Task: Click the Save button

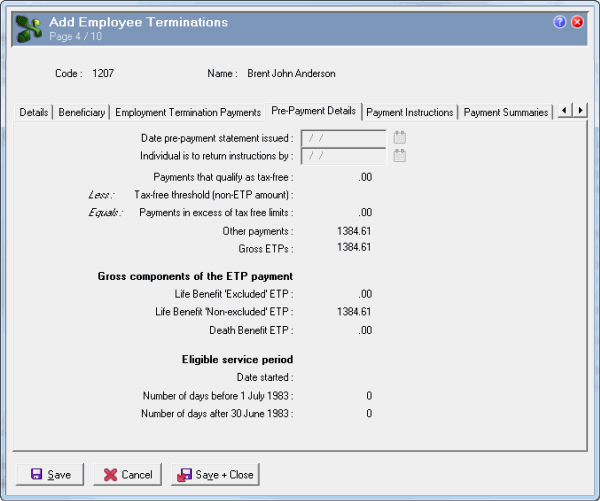Action: click(50, 475)
